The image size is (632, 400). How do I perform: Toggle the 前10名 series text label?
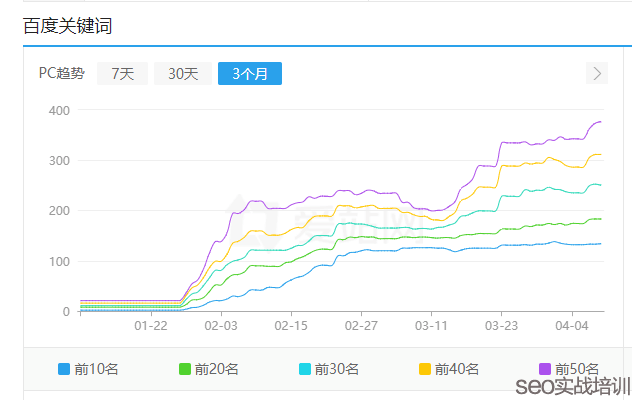pyautogui.click(x=98, y=369)
